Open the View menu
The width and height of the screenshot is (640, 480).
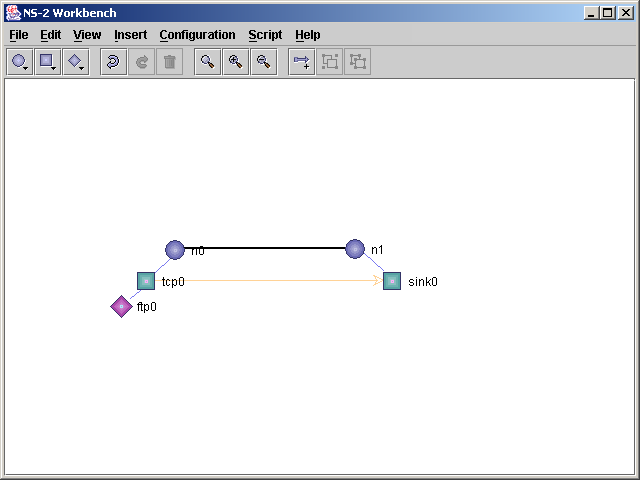point(87,35)
